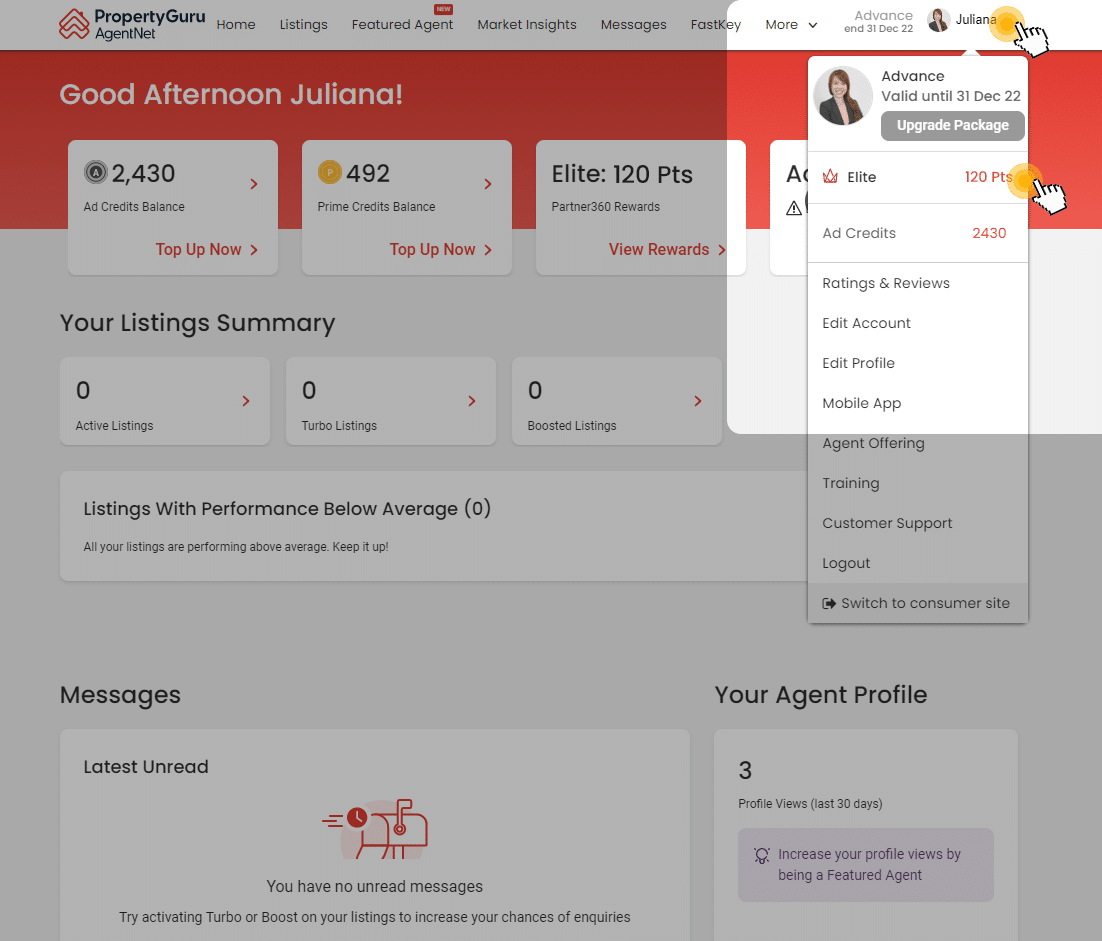The width and height of the screenshot is (1102, 941).
Task: Click the 'Your Agent Profile' heading
Action: click(x=821, y=694)
